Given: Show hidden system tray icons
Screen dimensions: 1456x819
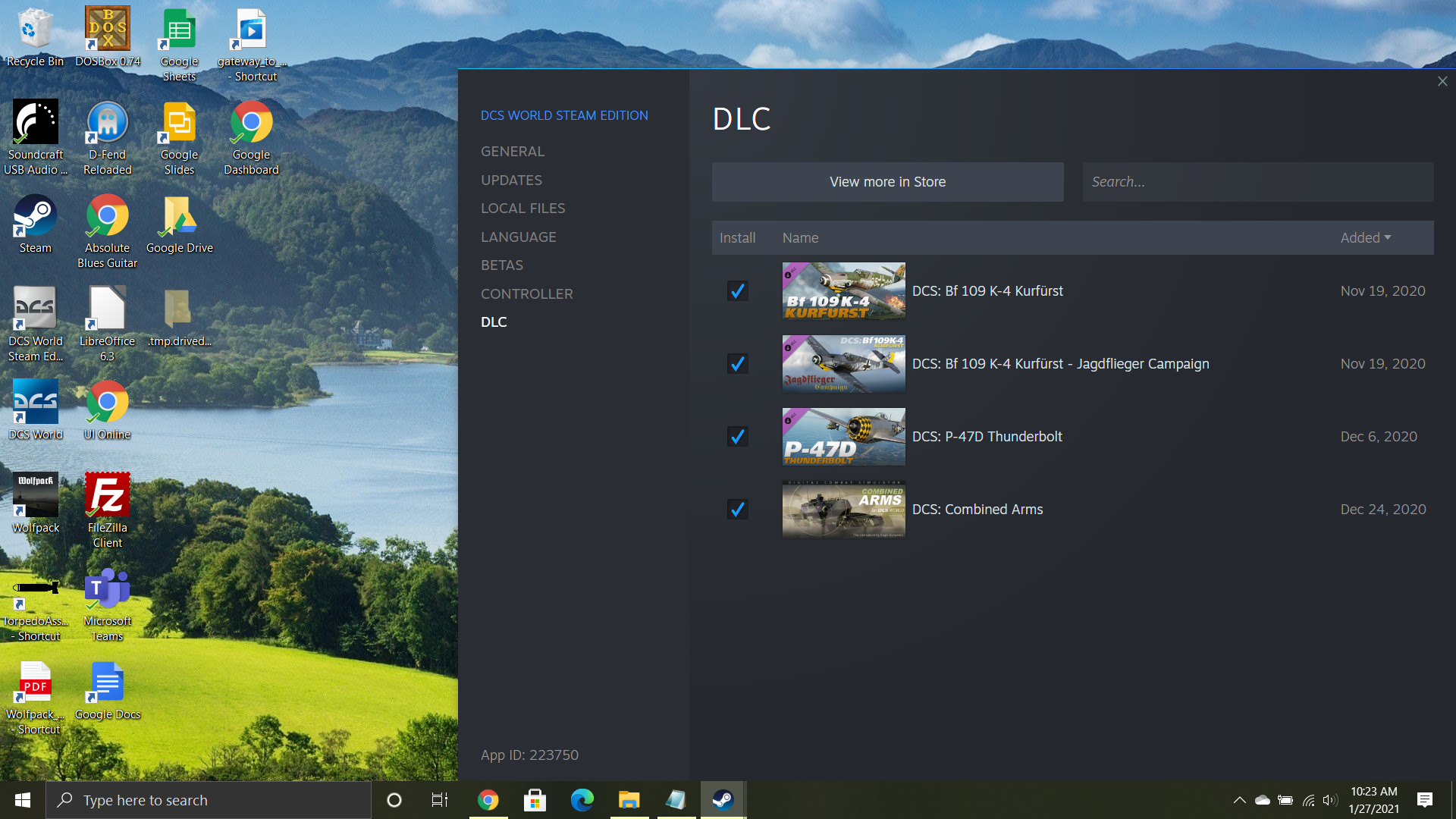Looking at the screenshot, I should [x=1239, y=800].
